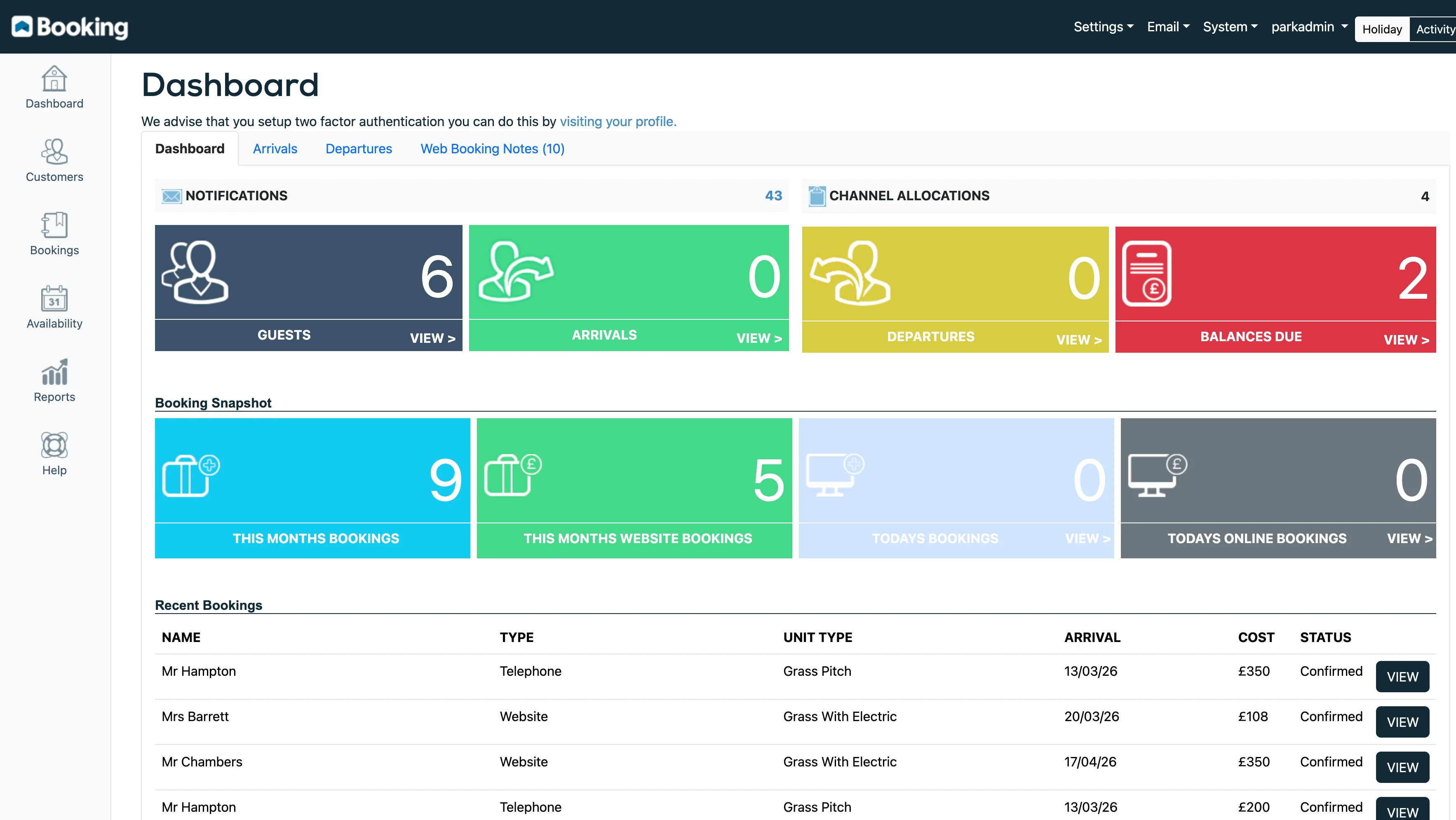Click This Months Website Bookings suitcase icon
The image size is (1456, 820).
[x=513, y=475]
